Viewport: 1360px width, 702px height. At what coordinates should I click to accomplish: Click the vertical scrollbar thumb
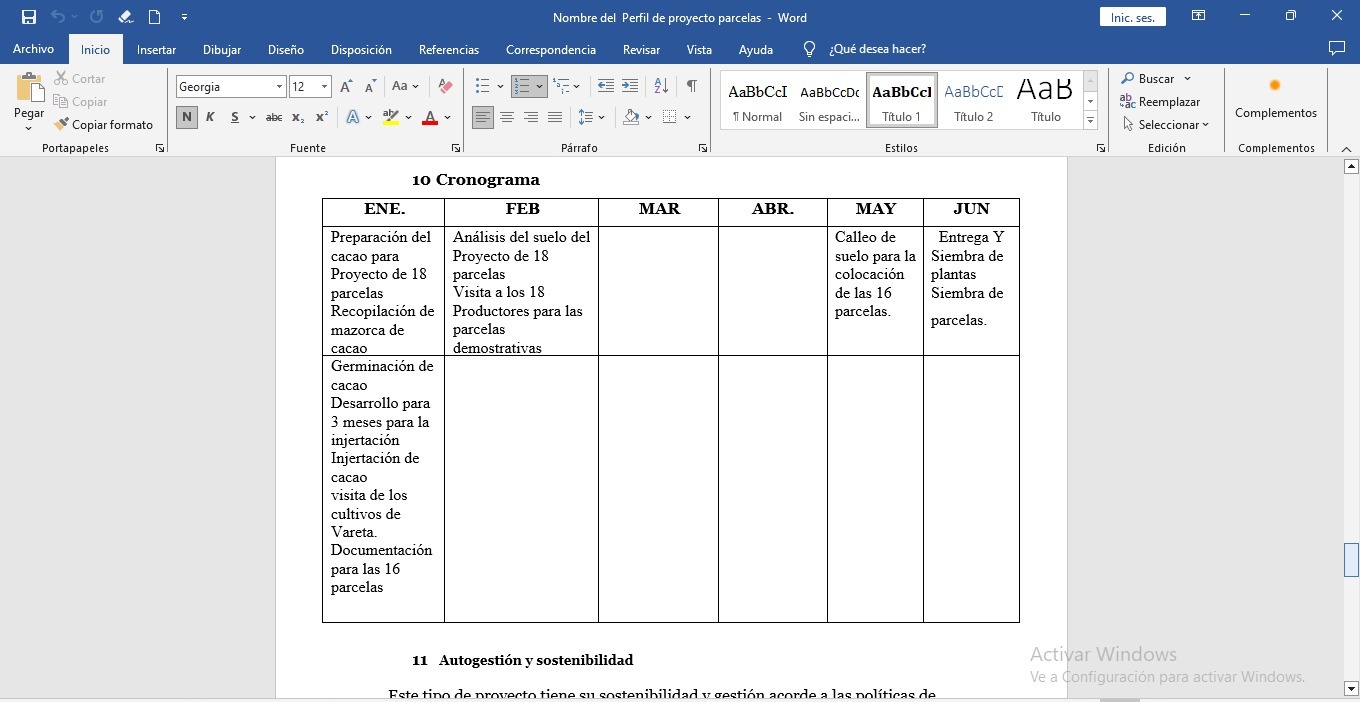[1351, 560]
